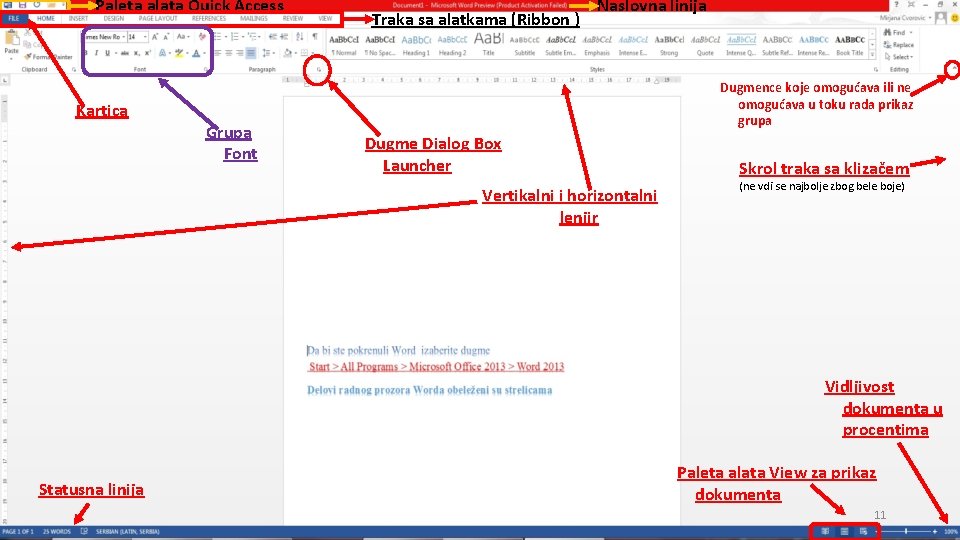Align text right in Paragraph group
The width and height of the screenshot is (960, 540).
click(x=239, y=53)
